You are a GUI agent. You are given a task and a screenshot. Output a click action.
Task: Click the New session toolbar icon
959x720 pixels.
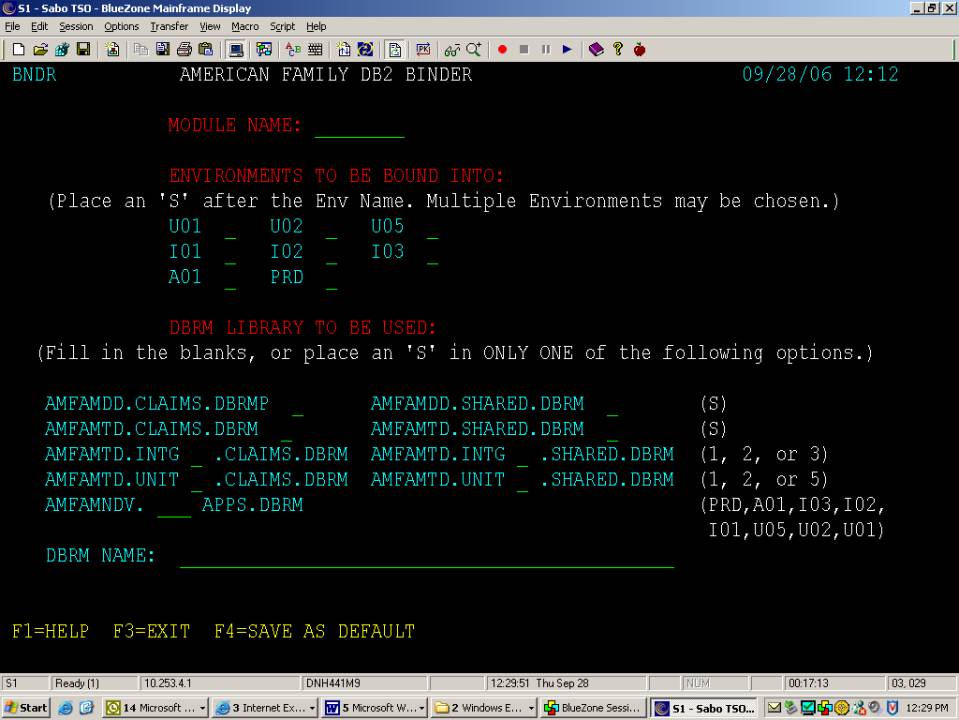coord(18,50)
